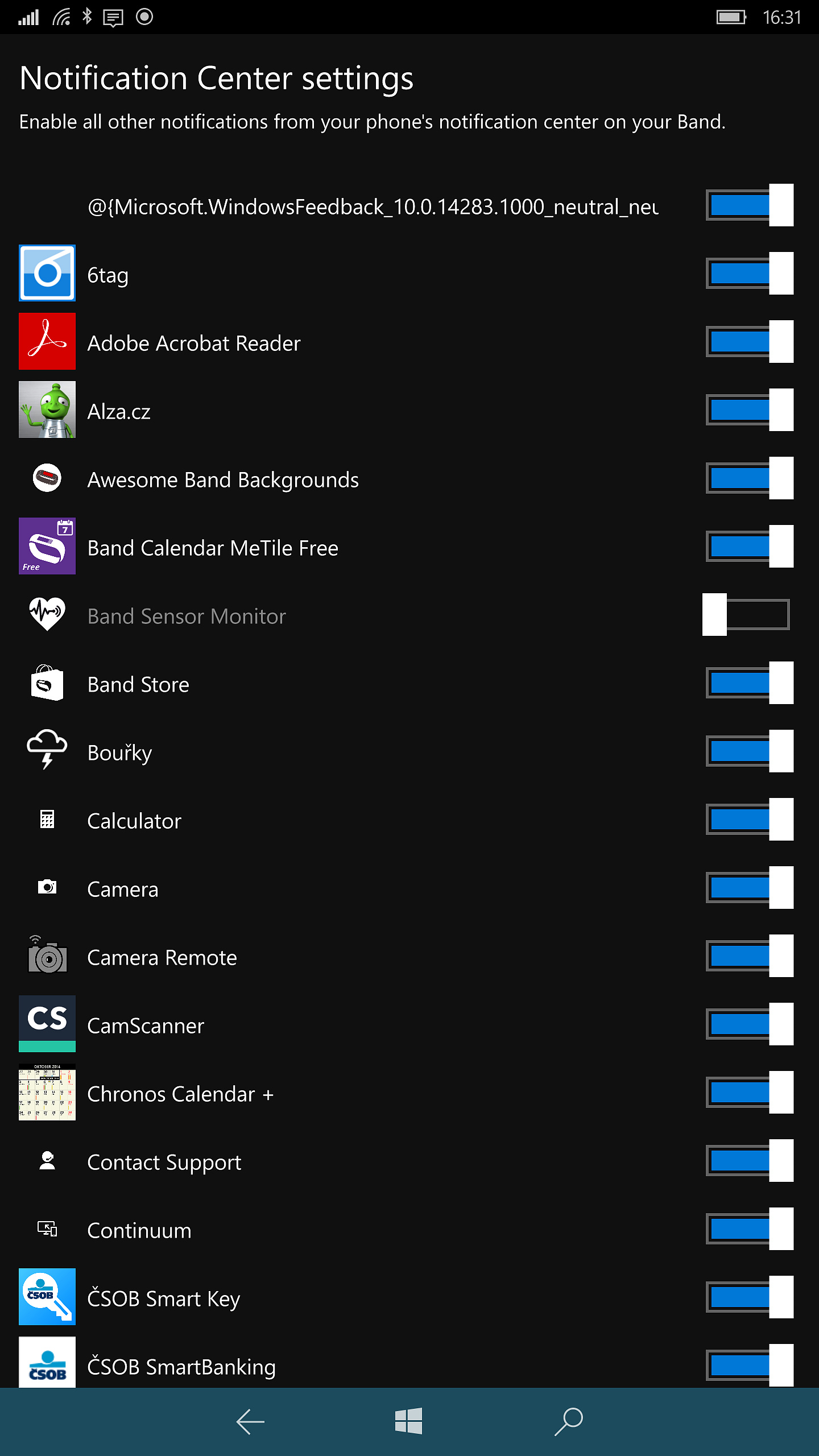Screen dimensions: 819x1456
Task: Tap the Alza.cz green alien icon
Action: coord(47,409)
